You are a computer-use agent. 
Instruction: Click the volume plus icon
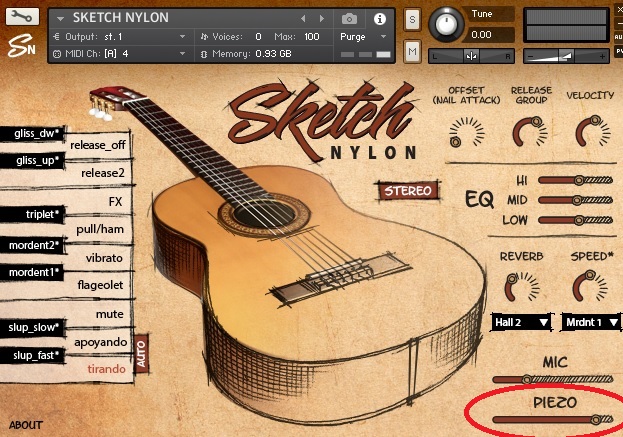pos(602,57)
